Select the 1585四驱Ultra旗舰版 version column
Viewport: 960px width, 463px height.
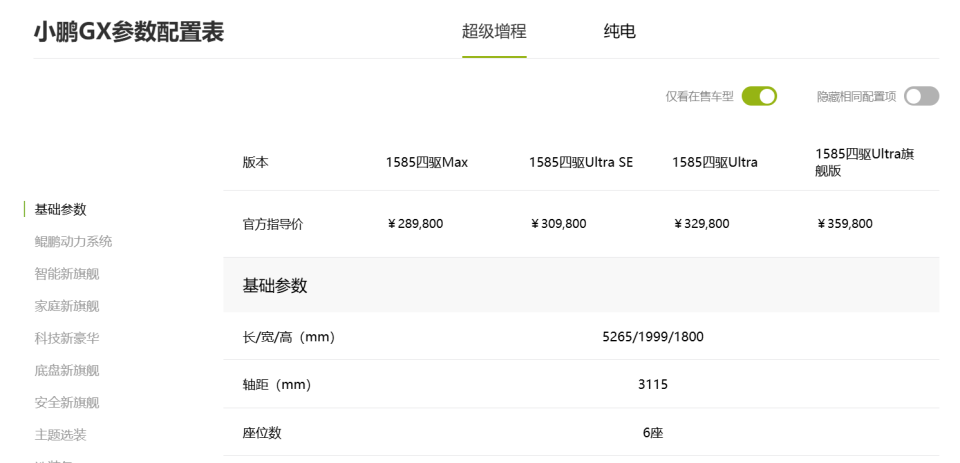[x=864, y=162]
